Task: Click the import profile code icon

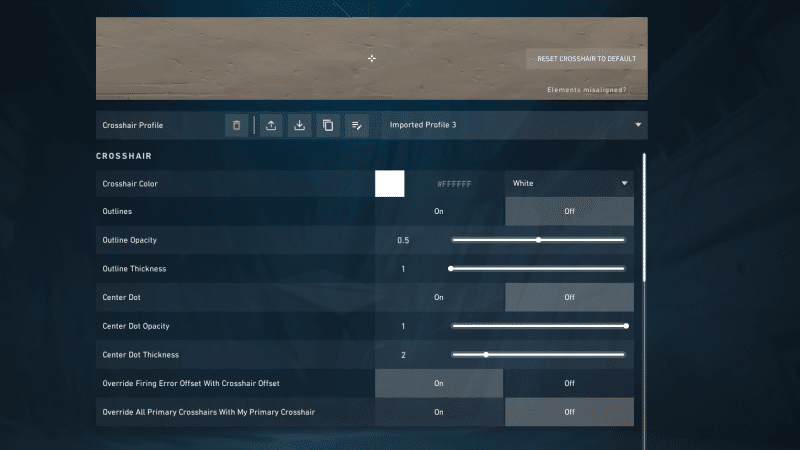Action: click(x=299, y=126)
